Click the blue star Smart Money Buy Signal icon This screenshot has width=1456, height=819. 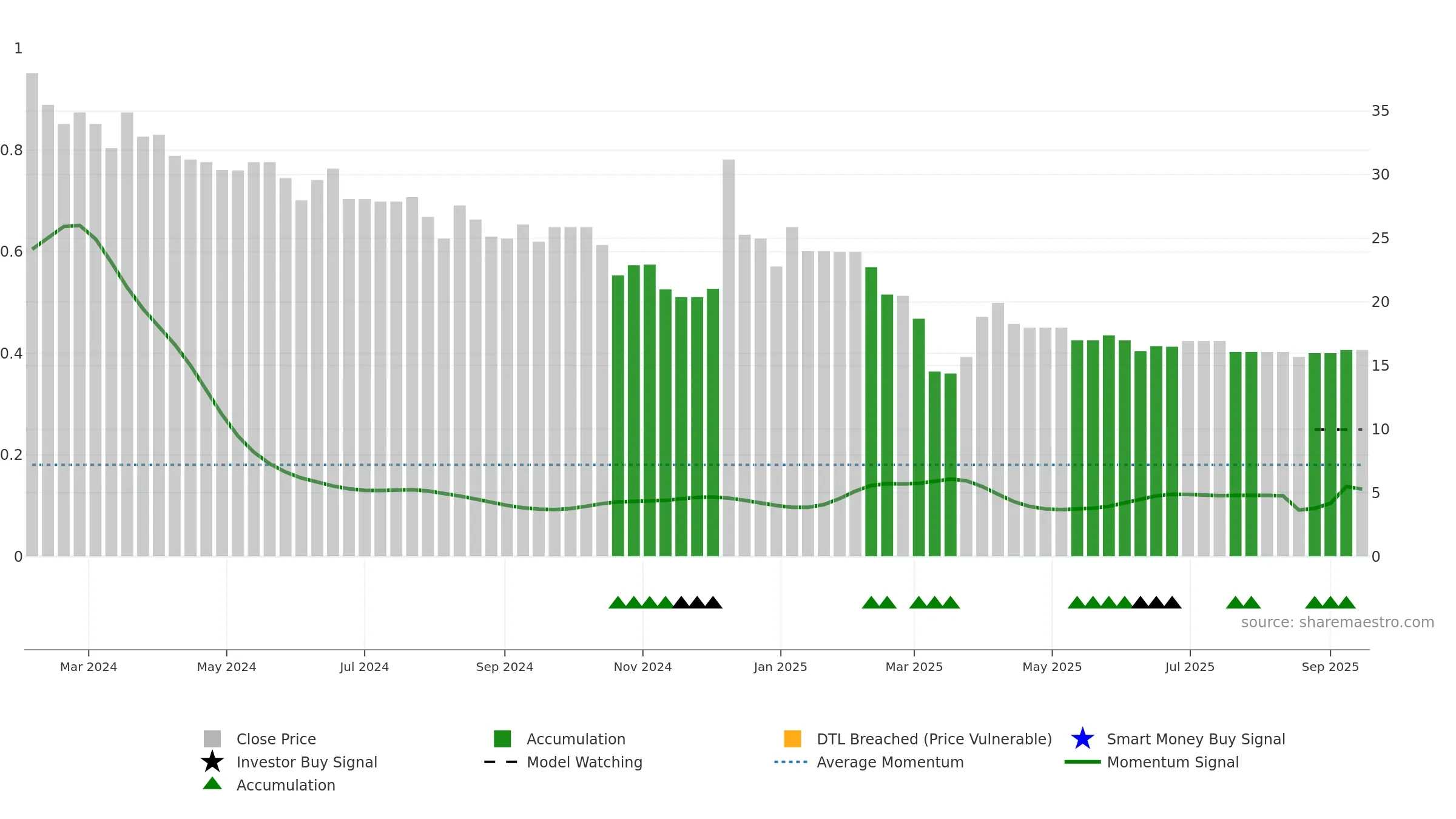1082,738
